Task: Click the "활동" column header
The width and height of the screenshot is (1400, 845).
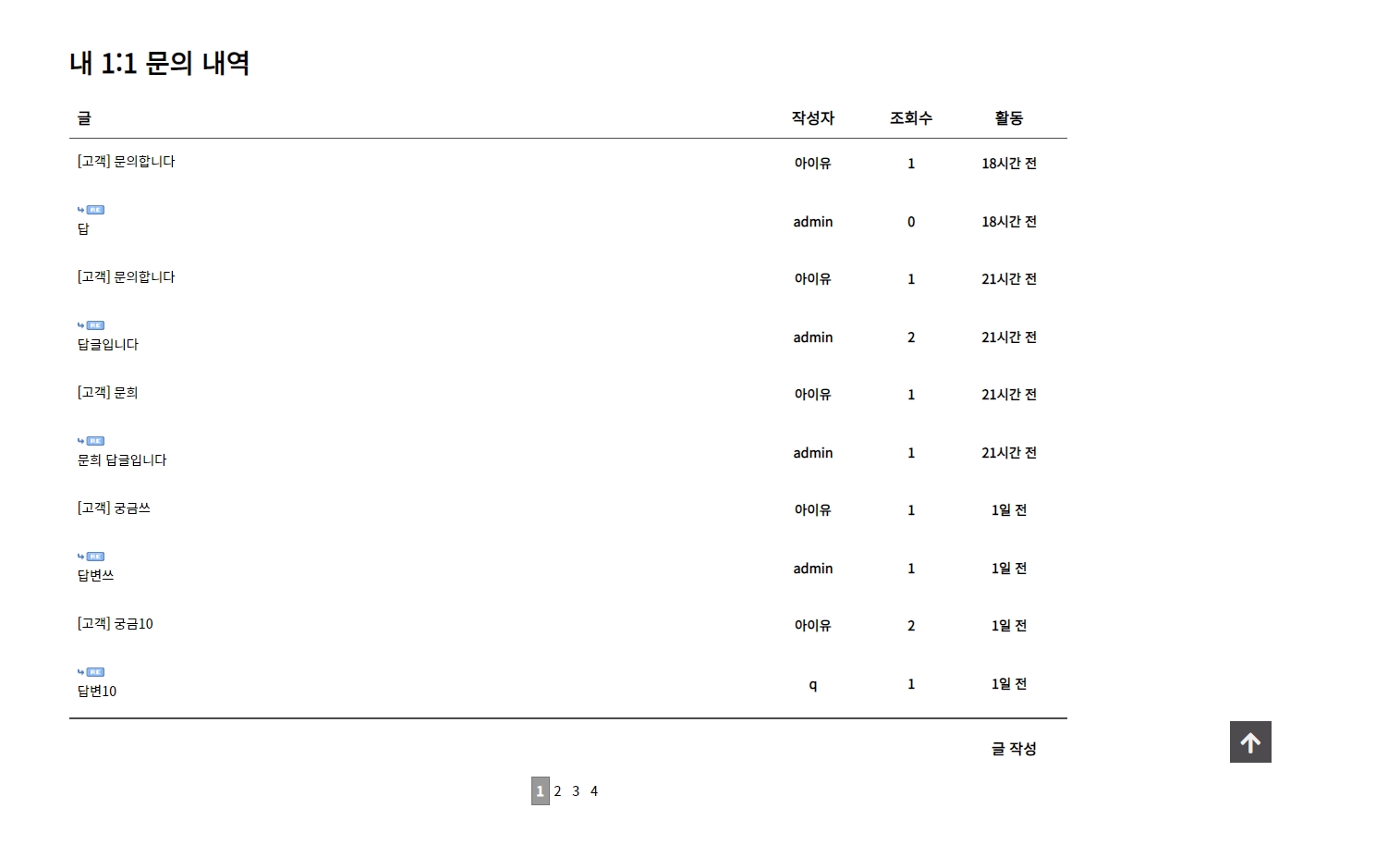Action: coord(1008,117)
